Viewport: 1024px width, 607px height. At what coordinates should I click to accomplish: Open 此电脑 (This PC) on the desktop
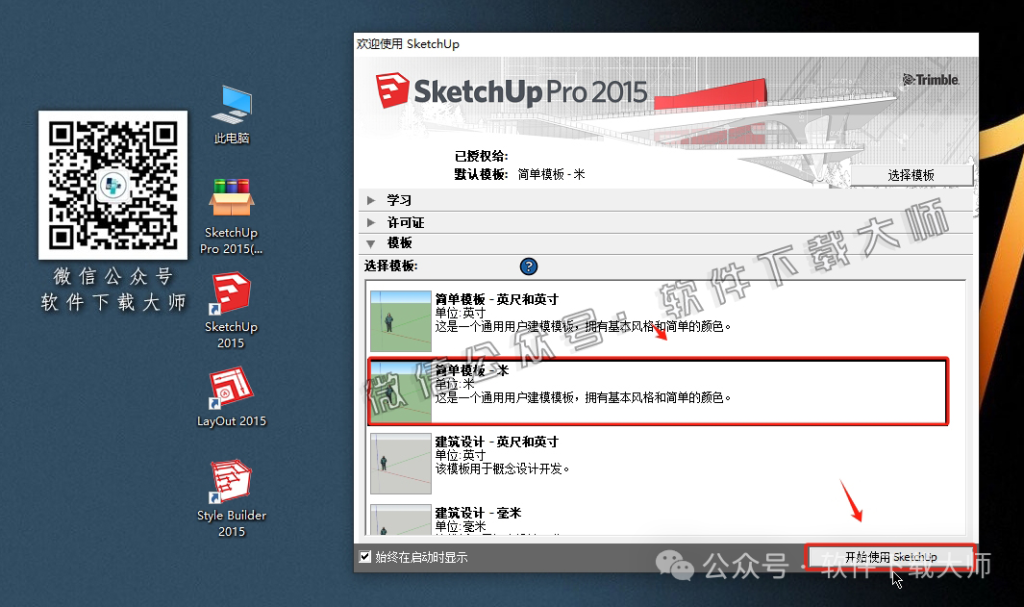coord(230,105)
